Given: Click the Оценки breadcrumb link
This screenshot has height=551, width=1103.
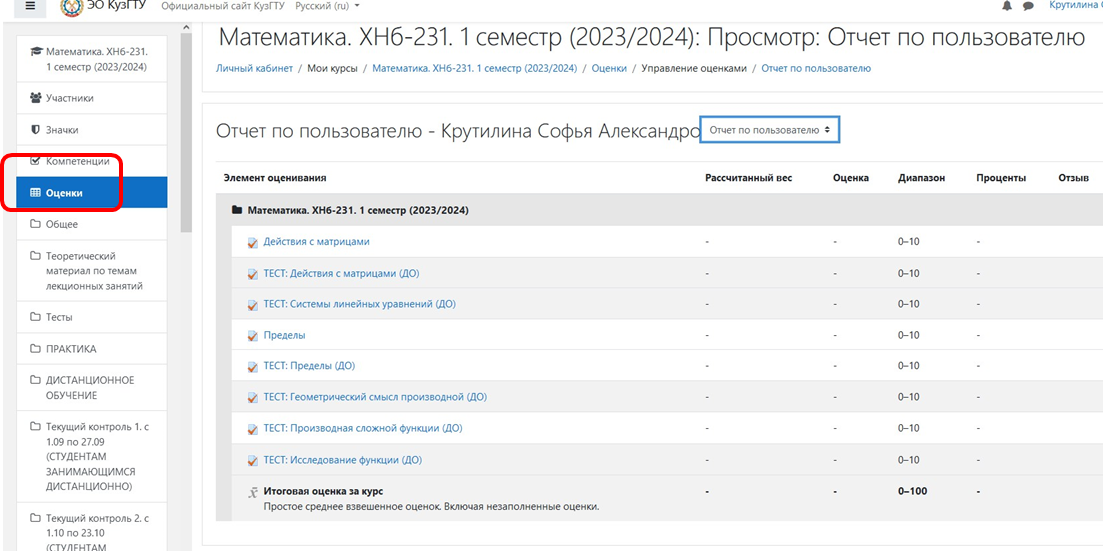Looking at the screenshot, I should coord(609,69).
